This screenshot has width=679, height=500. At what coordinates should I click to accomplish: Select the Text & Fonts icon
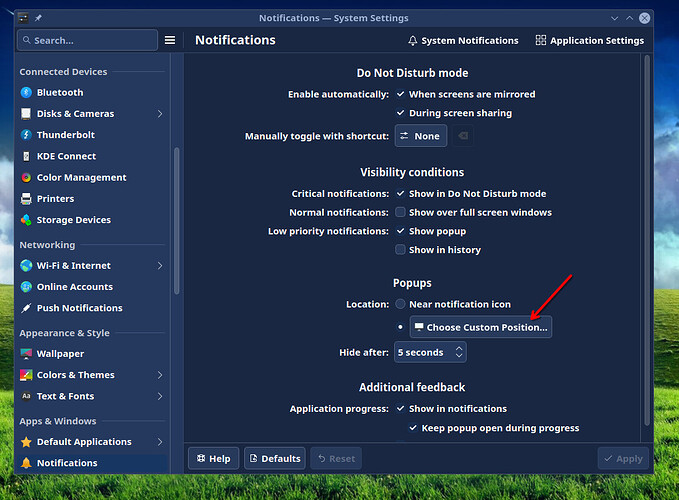26,396
